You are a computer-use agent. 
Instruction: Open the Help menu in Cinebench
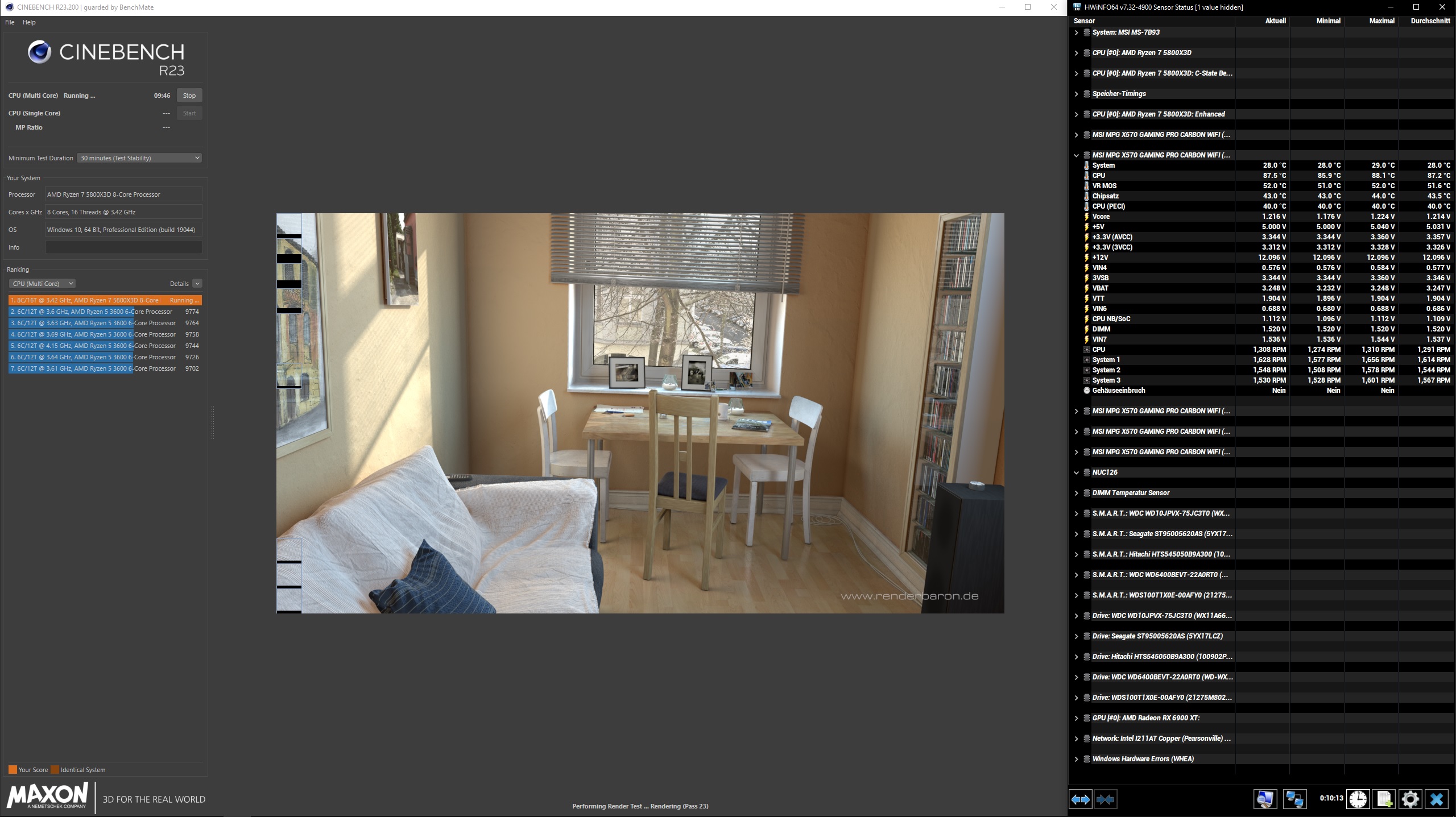pos(29,22)
